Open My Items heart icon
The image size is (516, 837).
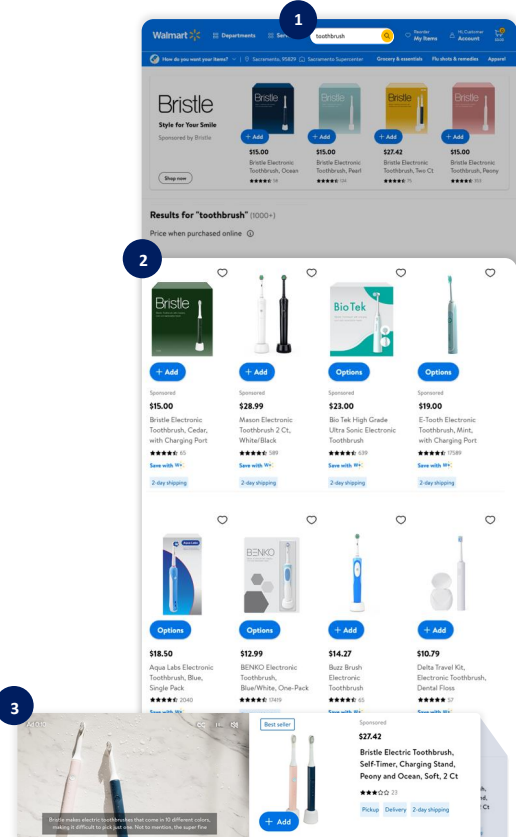click(x=408, y=36)
